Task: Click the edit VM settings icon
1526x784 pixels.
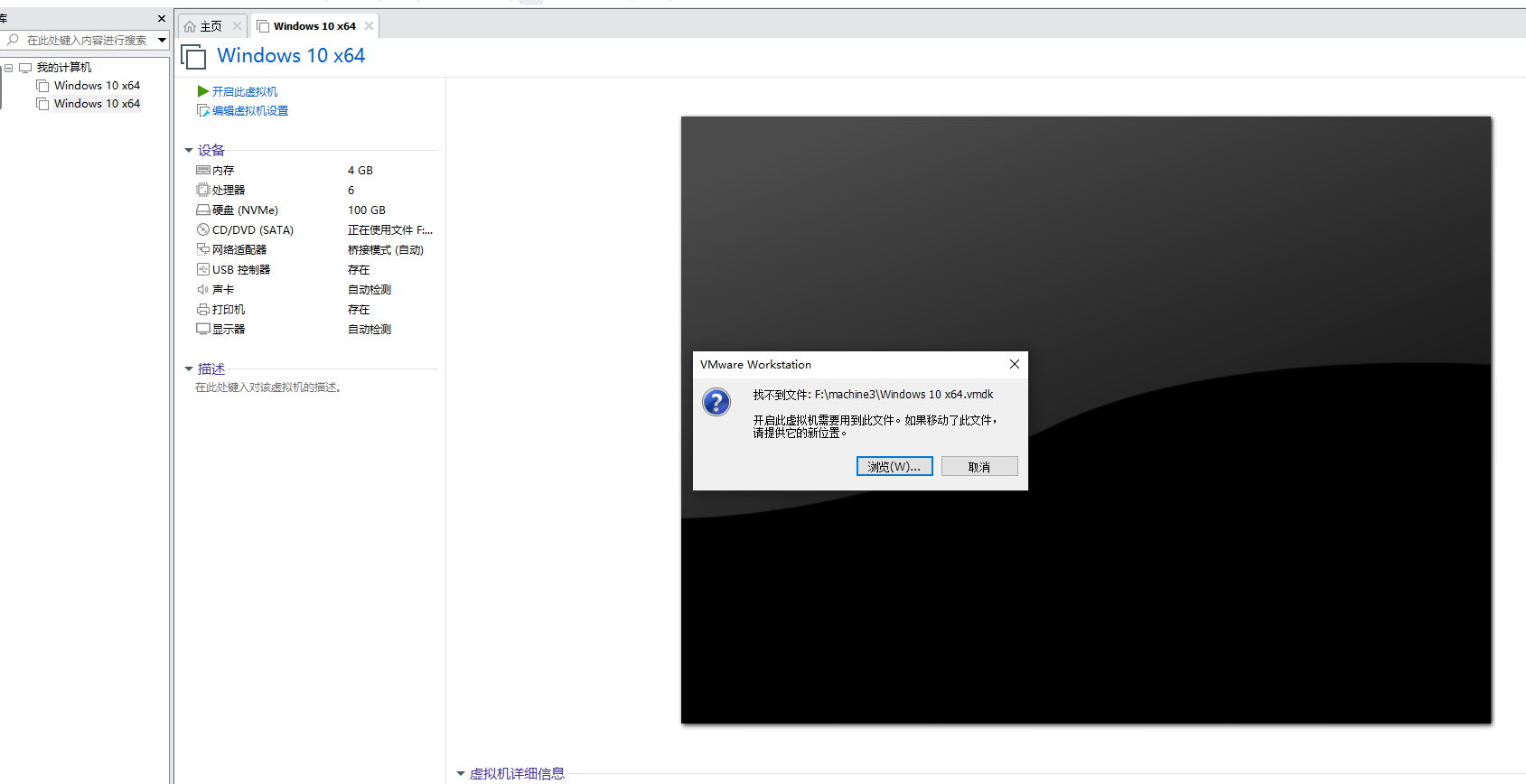Action: click(203, 110)
